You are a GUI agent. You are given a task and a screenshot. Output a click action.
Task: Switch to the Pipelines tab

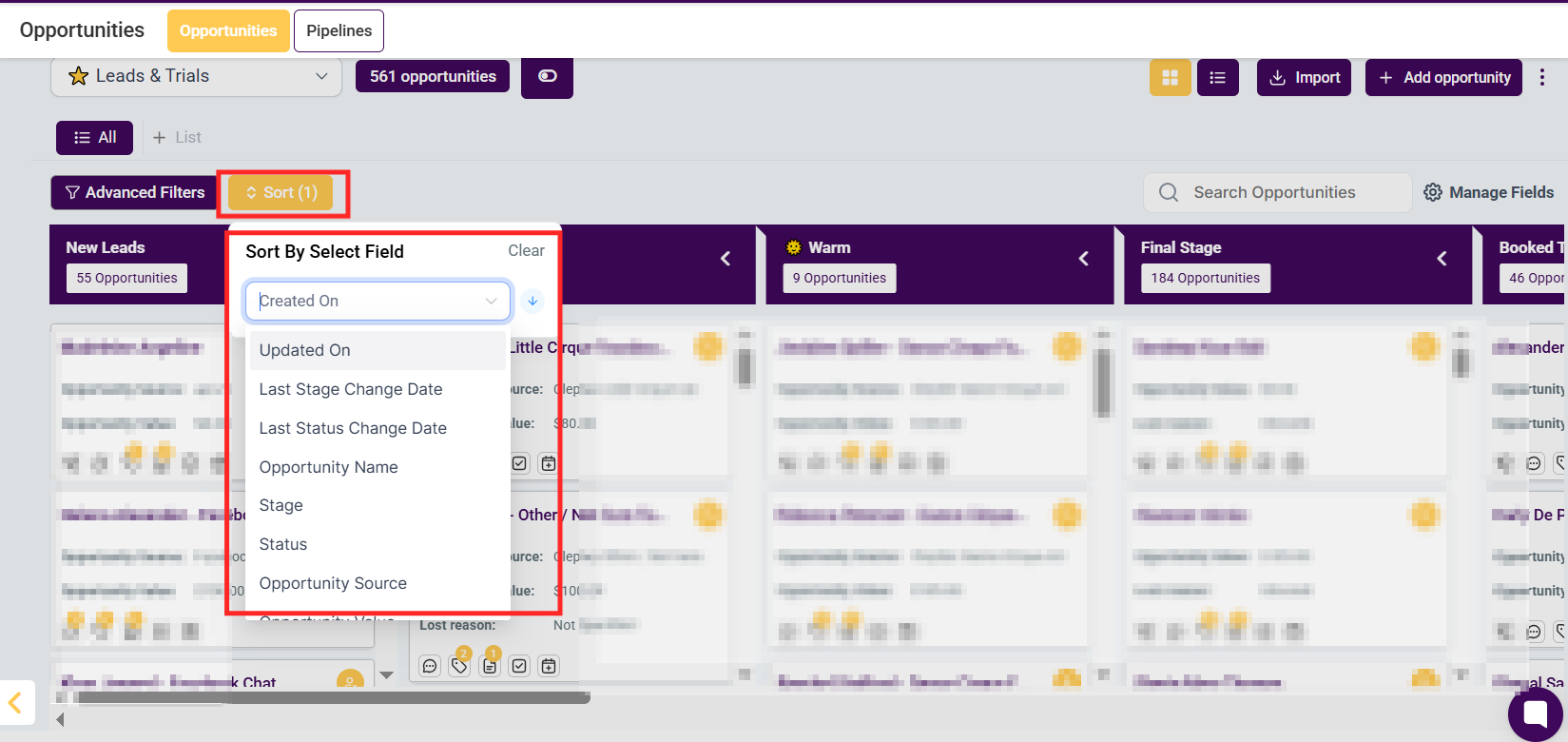pos(339,30)
